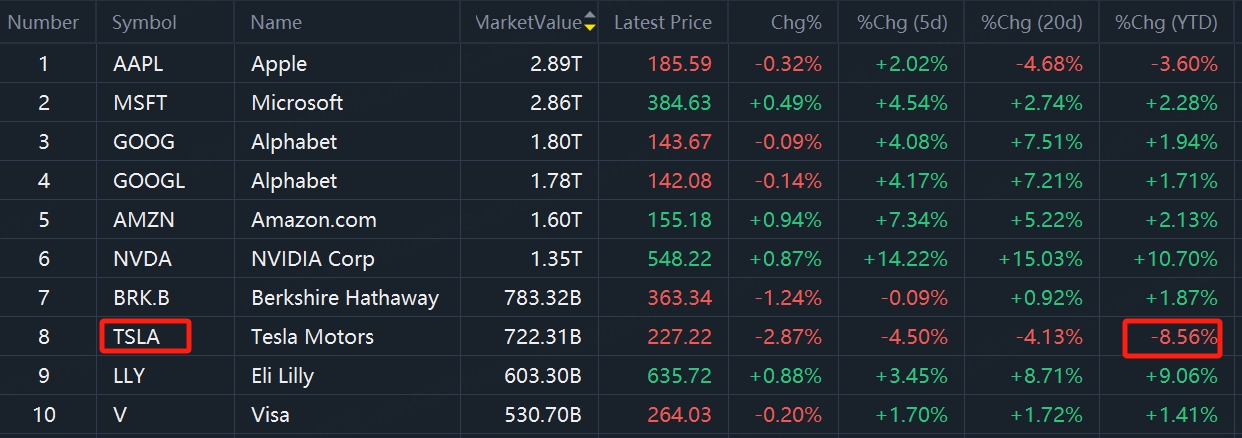The image size is (1242, 438).
Task: Click the 1.80T market value cell
Action: pos(554,142)
